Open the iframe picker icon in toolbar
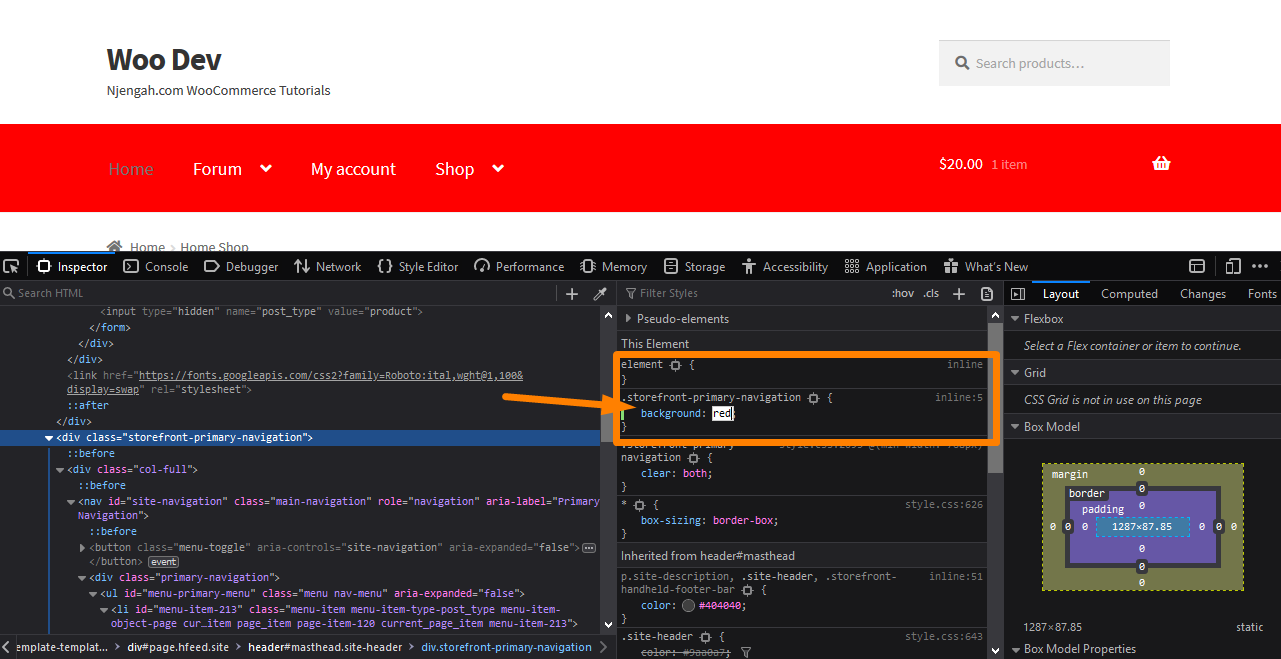This screenshot has height=659, width=1281. coord(1197,266)
